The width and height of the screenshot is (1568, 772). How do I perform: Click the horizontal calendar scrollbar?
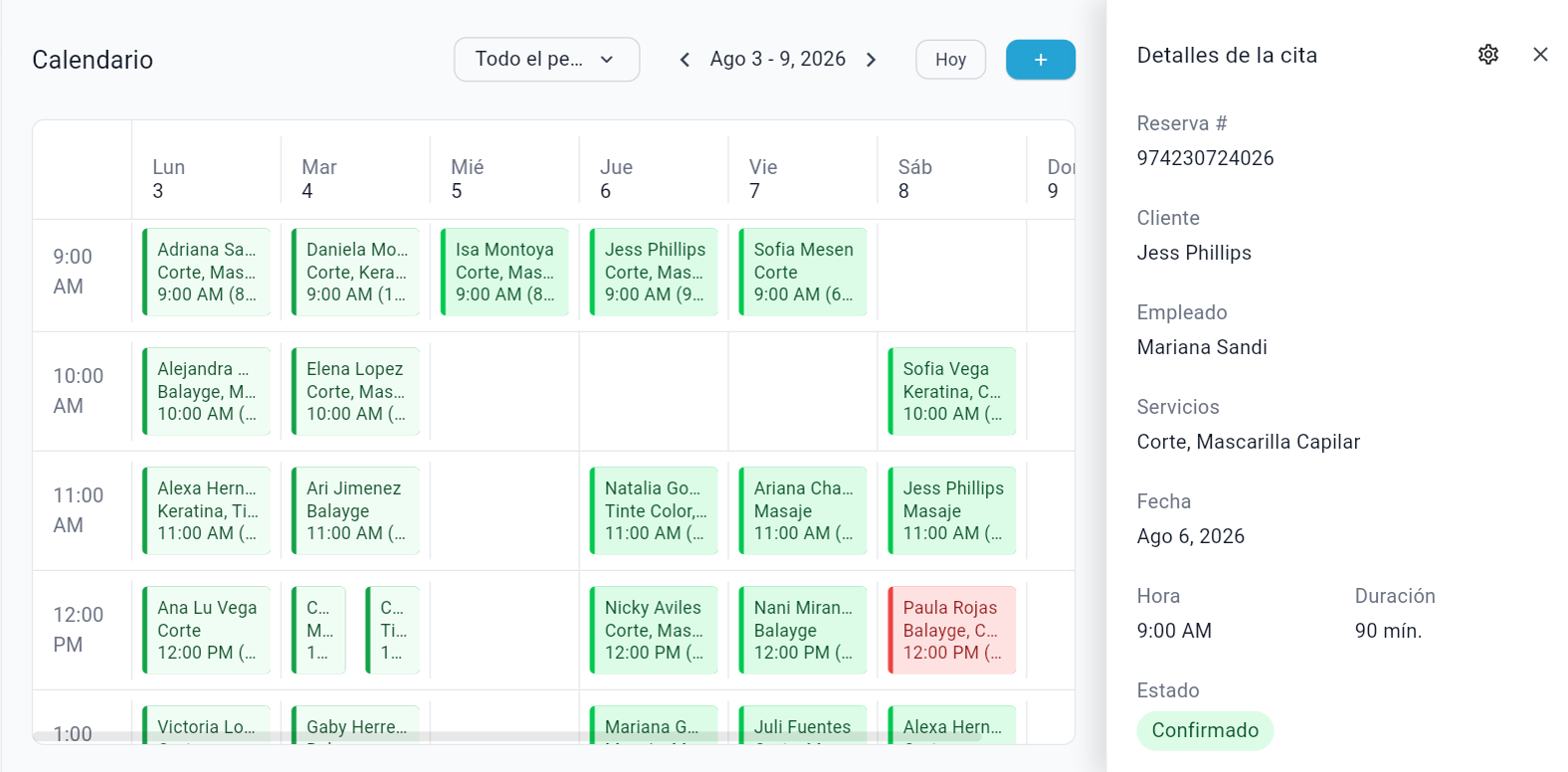pyautogui.click(x=507, y=737)
